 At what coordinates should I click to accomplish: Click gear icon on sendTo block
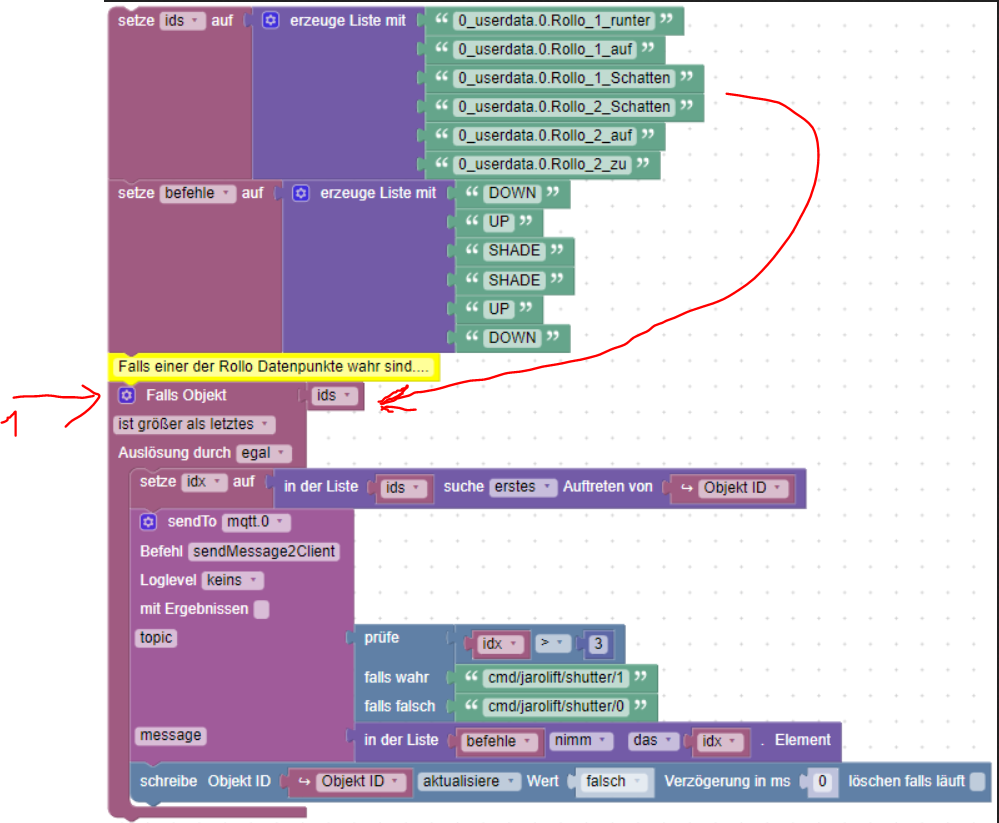click(148, 522)
